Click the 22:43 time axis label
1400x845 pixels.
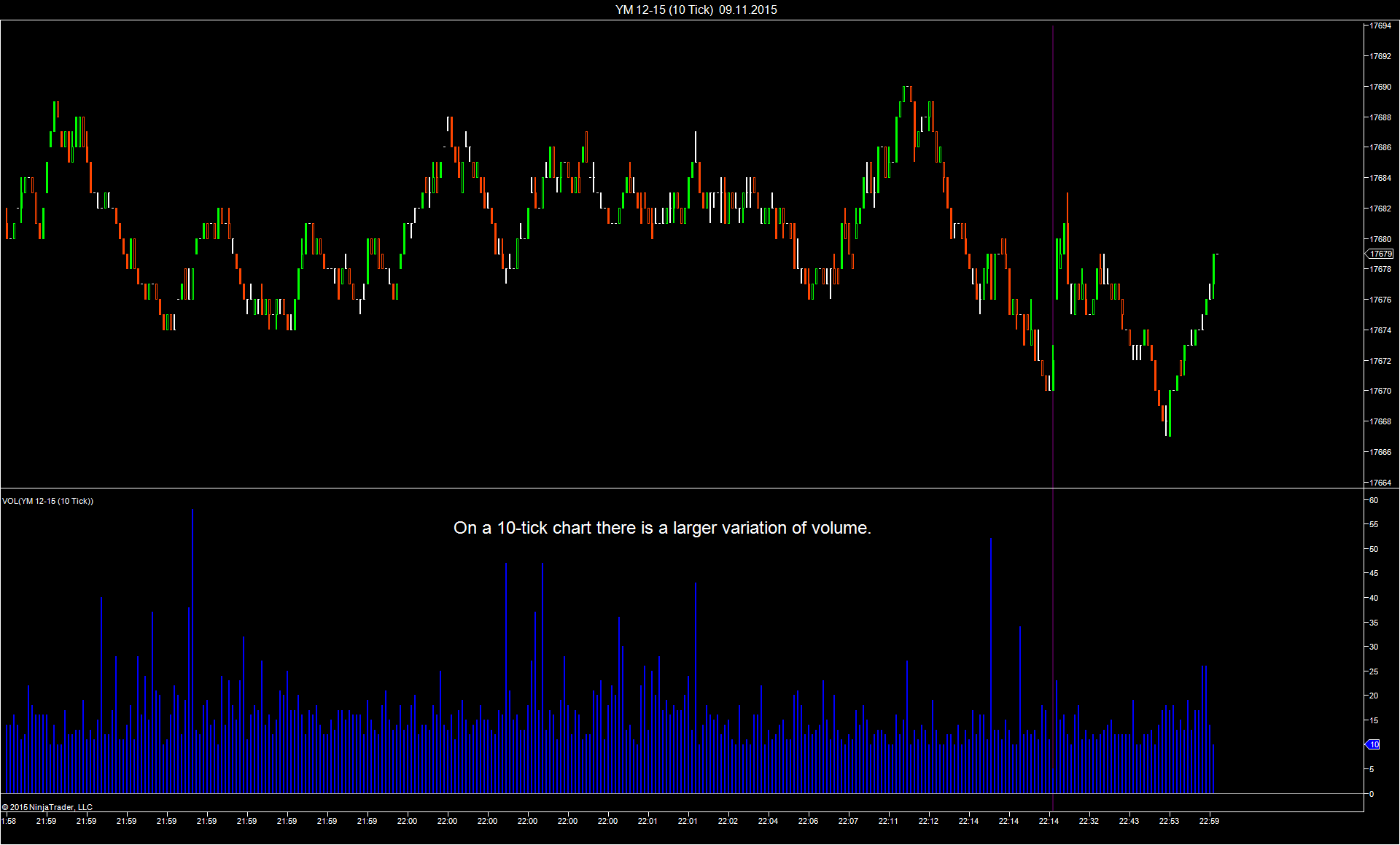coord(1129,821)
